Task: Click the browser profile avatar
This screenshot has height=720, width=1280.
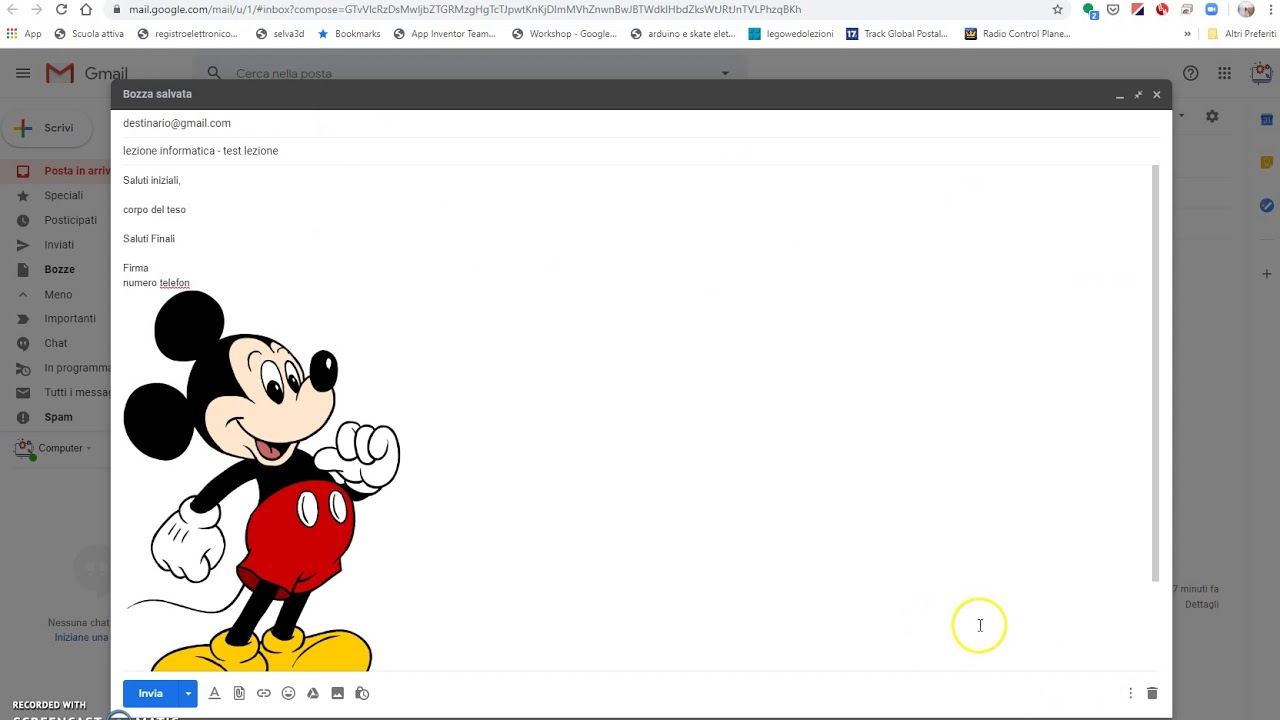Action: [1246, 9]
